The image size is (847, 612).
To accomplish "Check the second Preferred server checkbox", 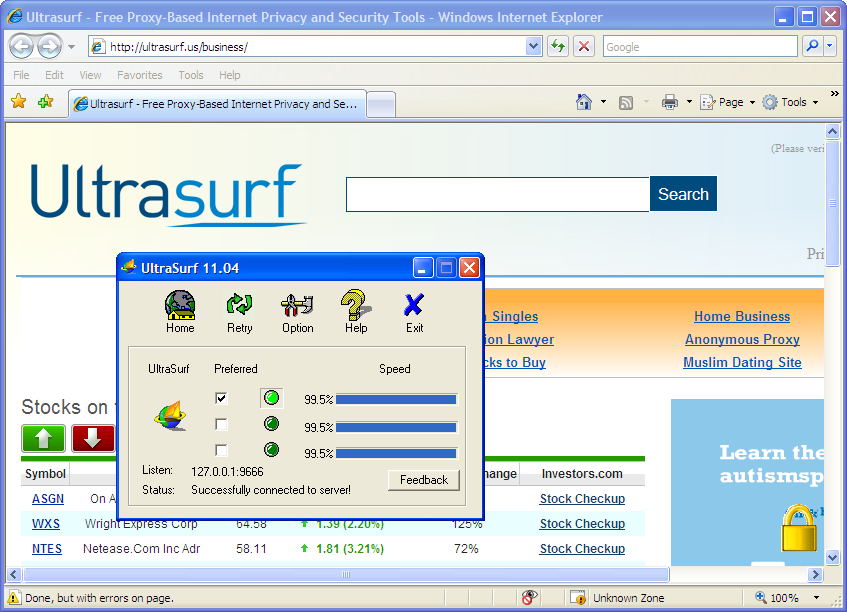I will (x=221, y=424).
